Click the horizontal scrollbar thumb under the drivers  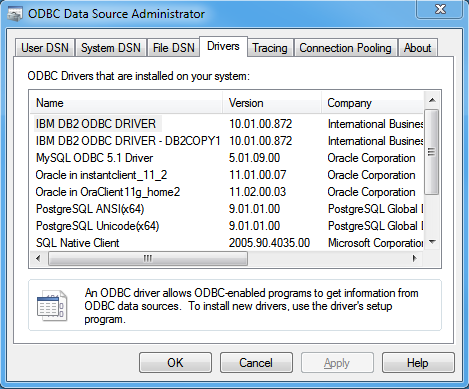[148, 258]
